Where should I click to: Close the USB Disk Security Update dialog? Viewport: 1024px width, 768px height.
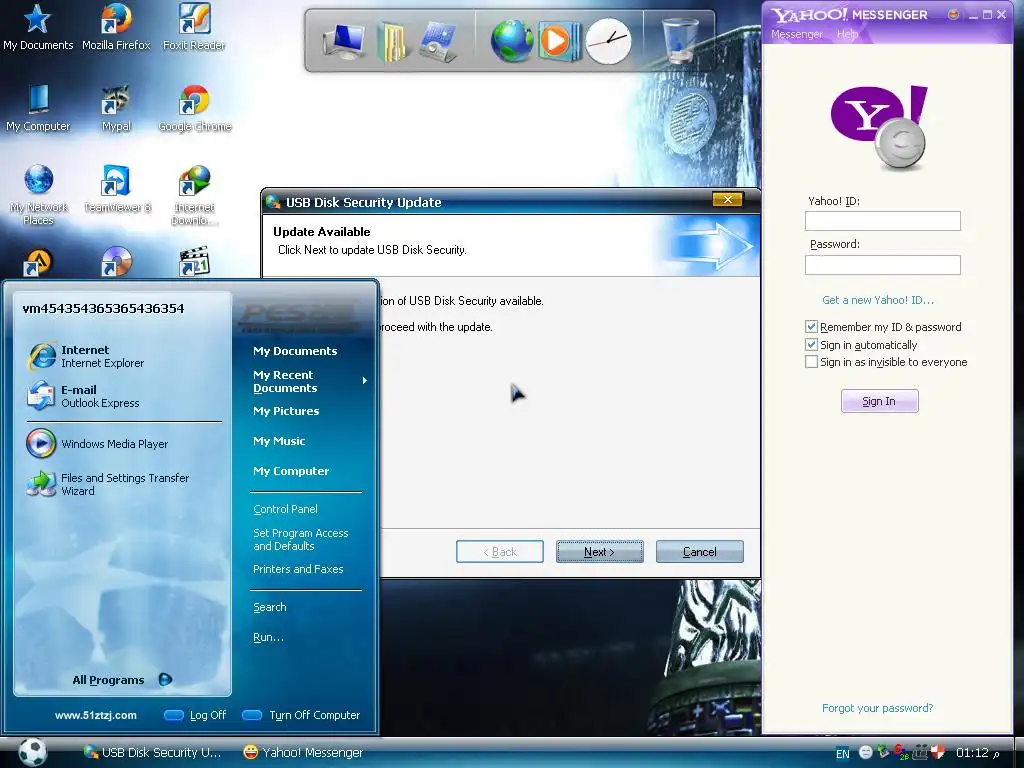[728, 200]
